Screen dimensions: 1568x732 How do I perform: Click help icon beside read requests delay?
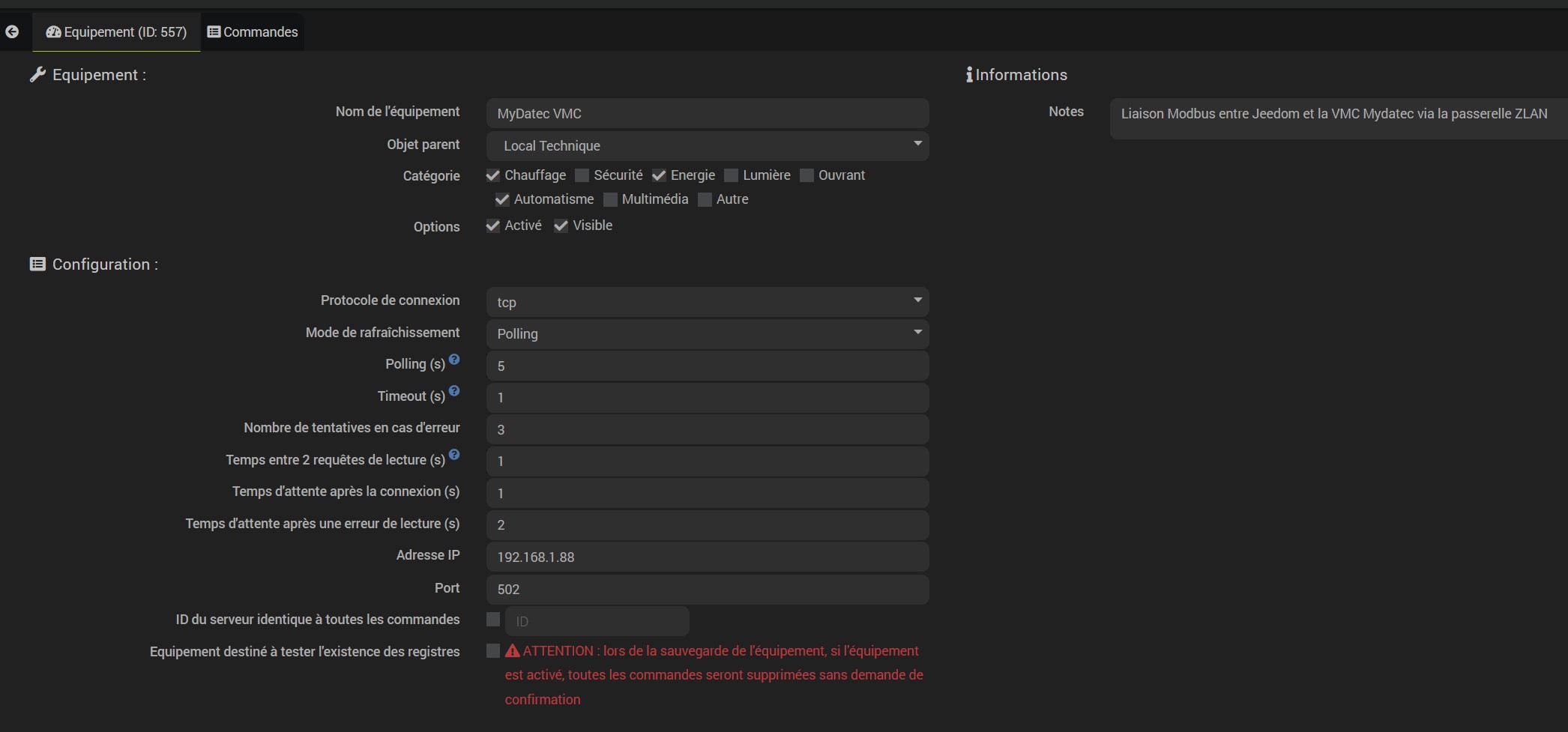(x=454, y=455)
